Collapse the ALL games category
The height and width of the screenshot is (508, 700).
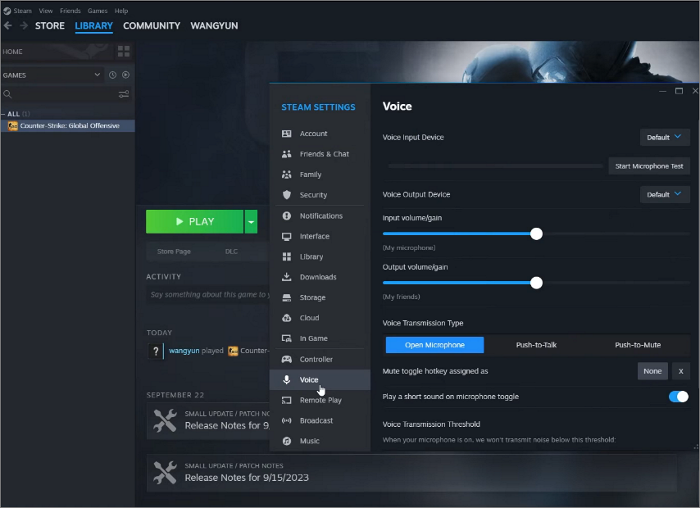tap(4, 114)
